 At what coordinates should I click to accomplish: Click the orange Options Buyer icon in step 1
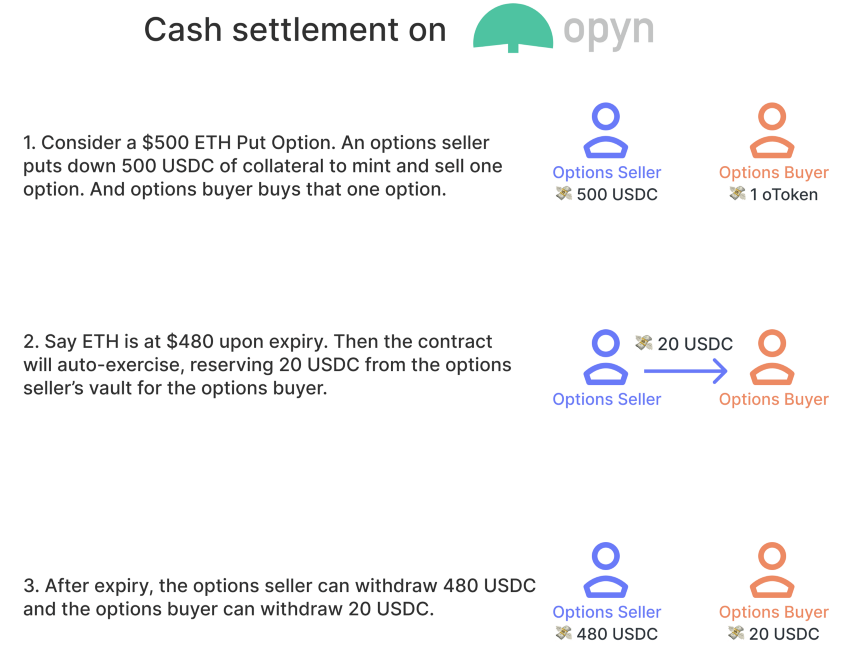click(772, 131)
